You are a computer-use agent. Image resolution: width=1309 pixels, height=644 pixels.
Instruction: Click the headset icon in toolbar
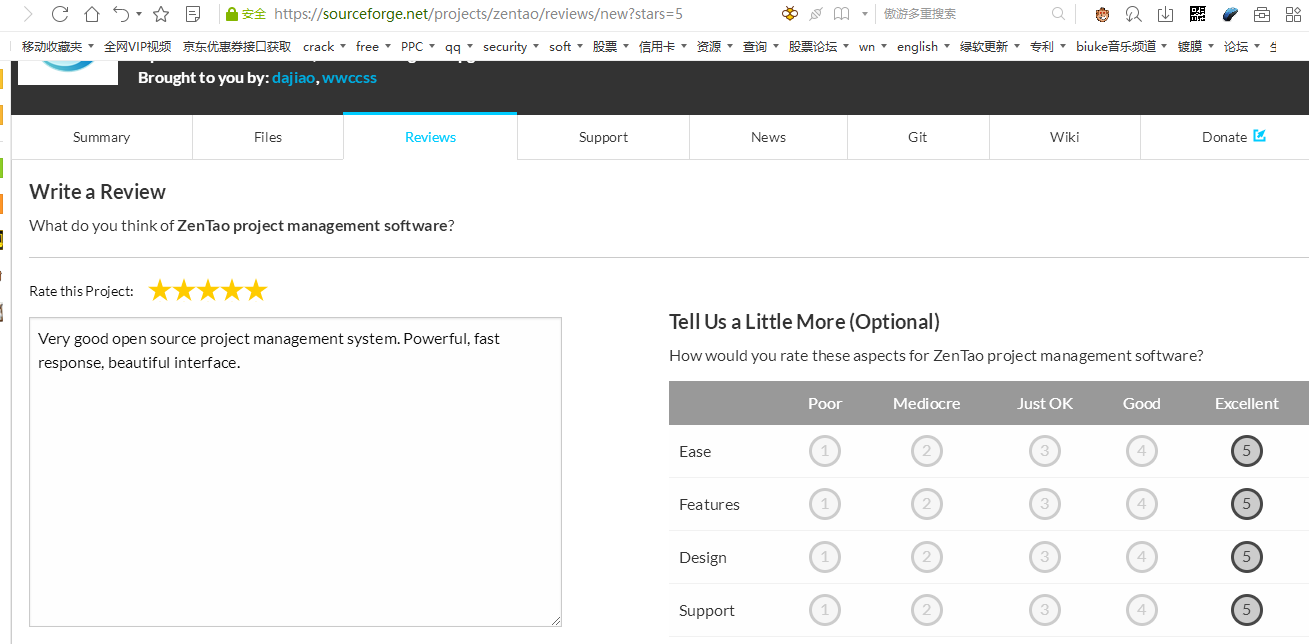(x=1133, y=14)
